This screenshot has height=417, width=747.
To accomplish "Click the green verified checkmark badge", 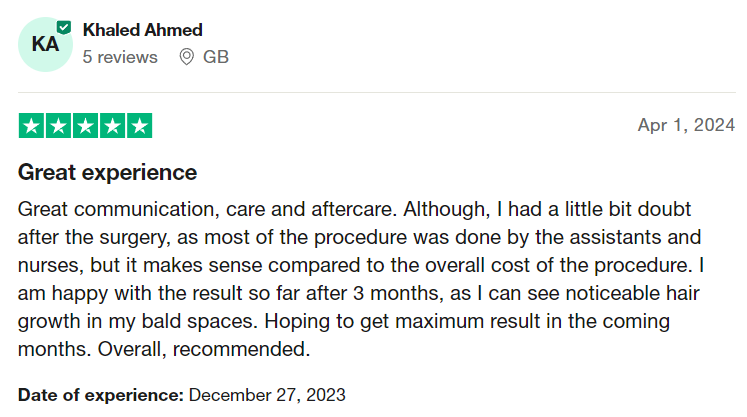I will coord(64,28).
